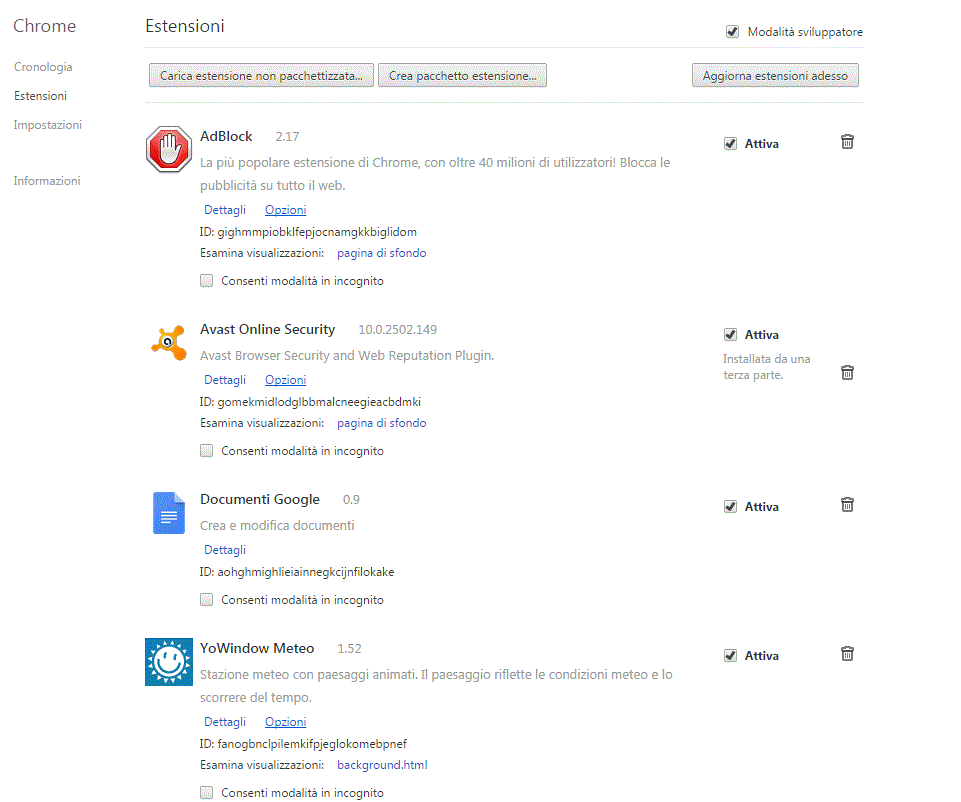The width and height of the screenshot is (961, 802).
Task: Open Dettagli link for Documenti Google
Action: pyautogui.click(x=225, y=550)
